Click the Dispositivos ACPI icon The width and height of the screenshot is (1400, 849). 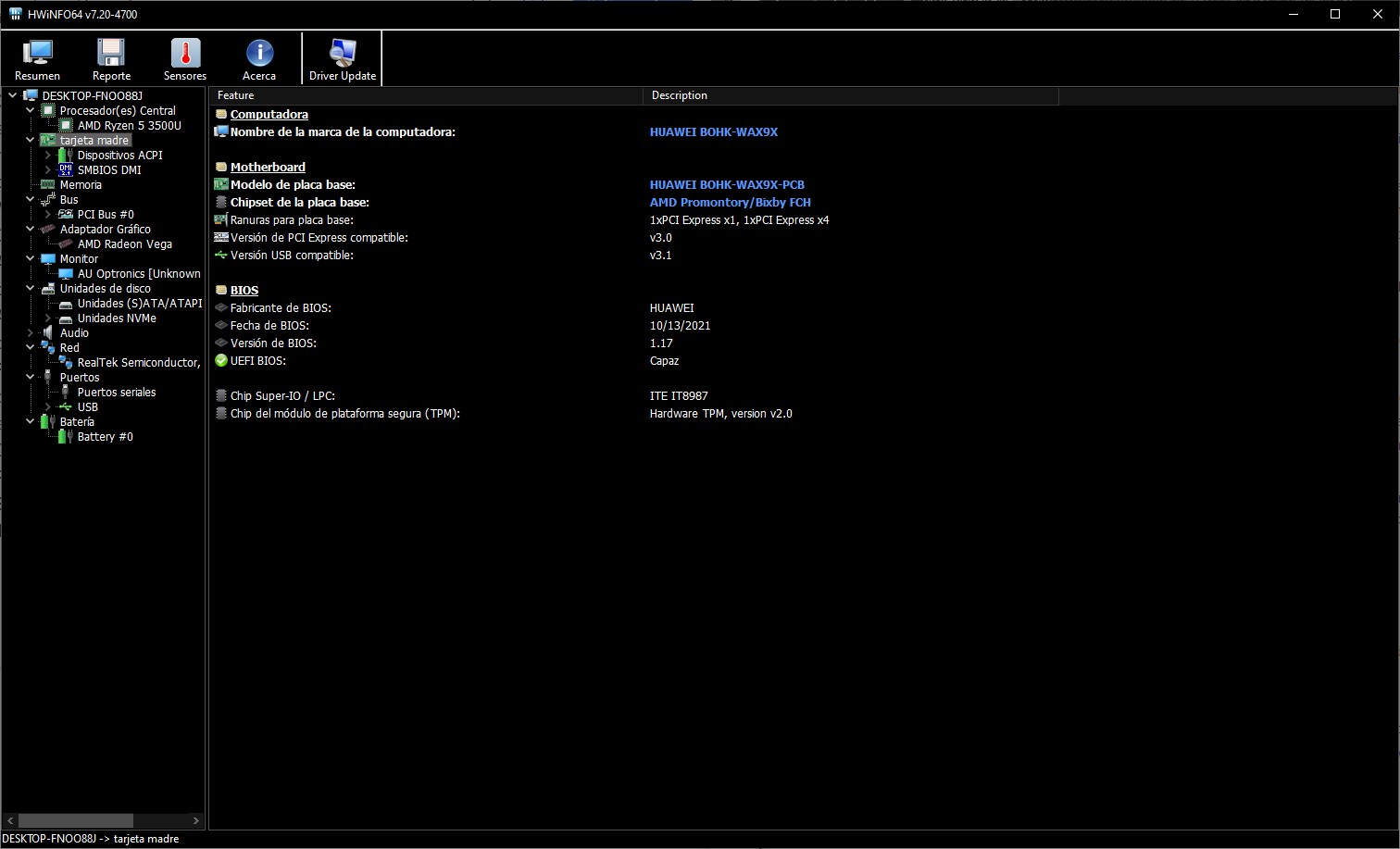[x=66, y=155]
